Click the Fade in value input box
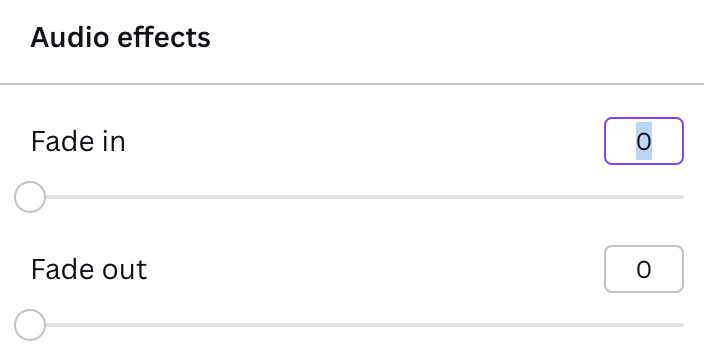The image size is (704, 362). pos(643,141)
